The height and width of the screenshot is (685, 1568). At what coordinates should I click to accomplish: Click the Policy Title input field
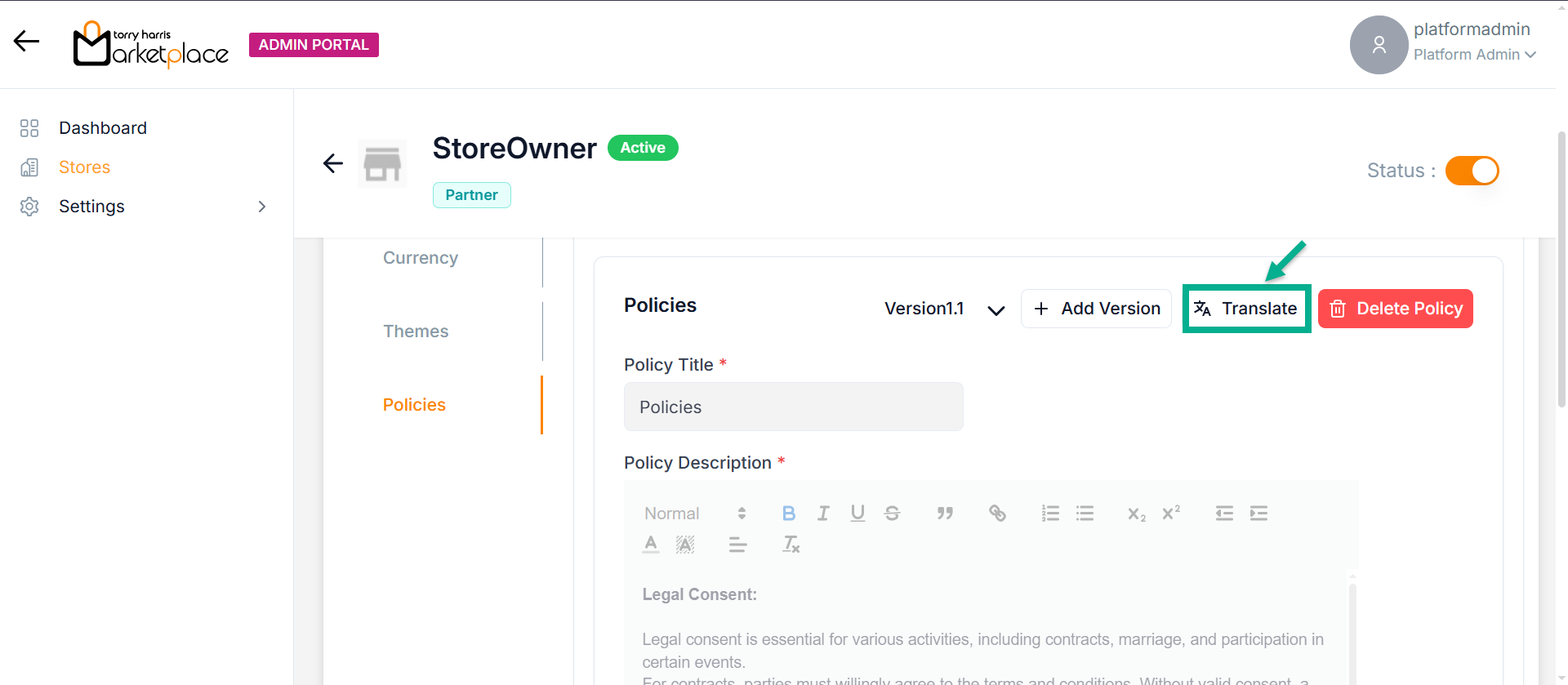click(x=793, y=407)
